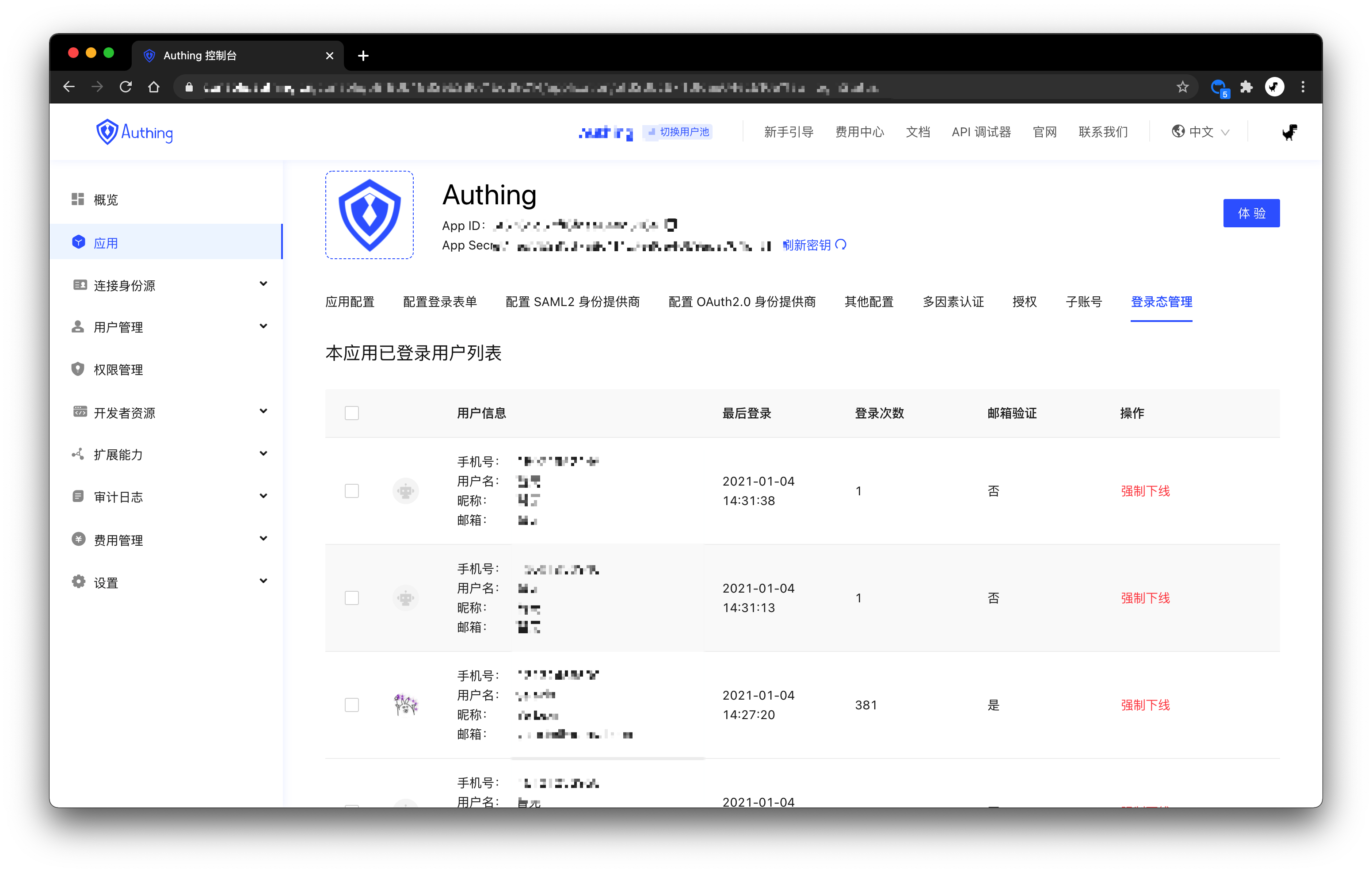Check the first user row checkbox
1372x873 pixels.
(x=351, y=490)
